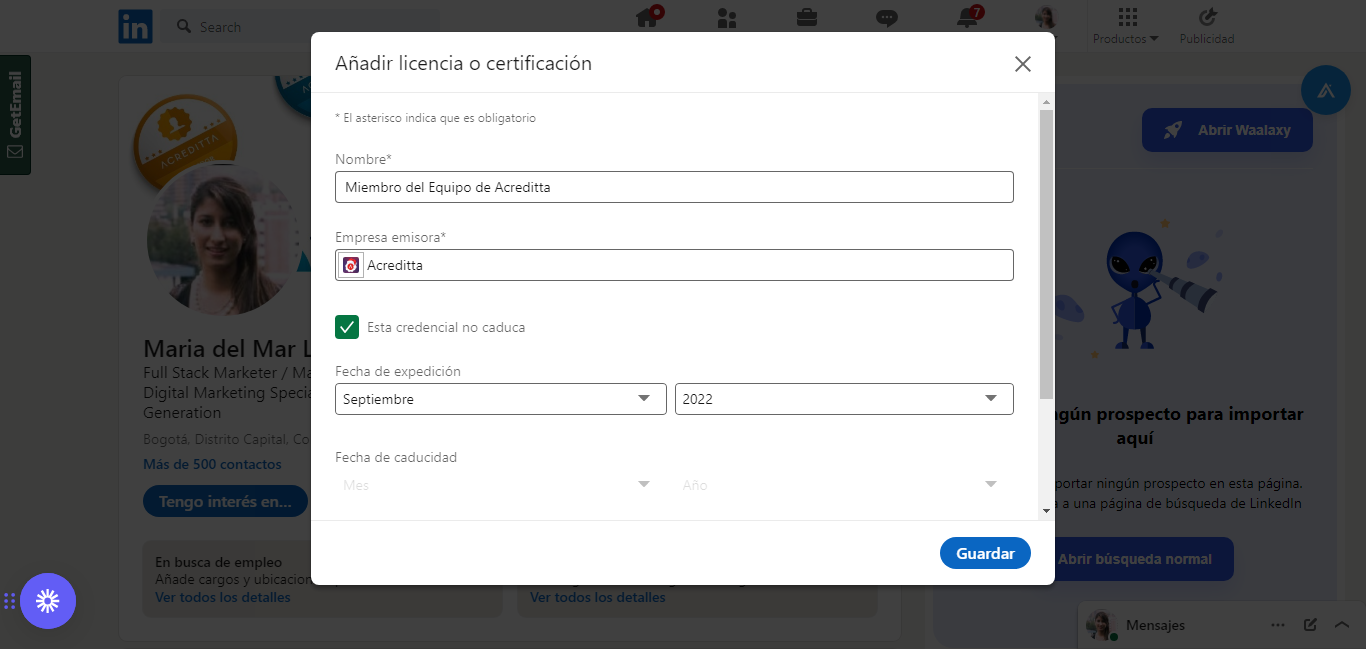
Task: Click the LinkedIn link in Waalaxy text
Action: pyautogui.click(x=1276, y=504)
